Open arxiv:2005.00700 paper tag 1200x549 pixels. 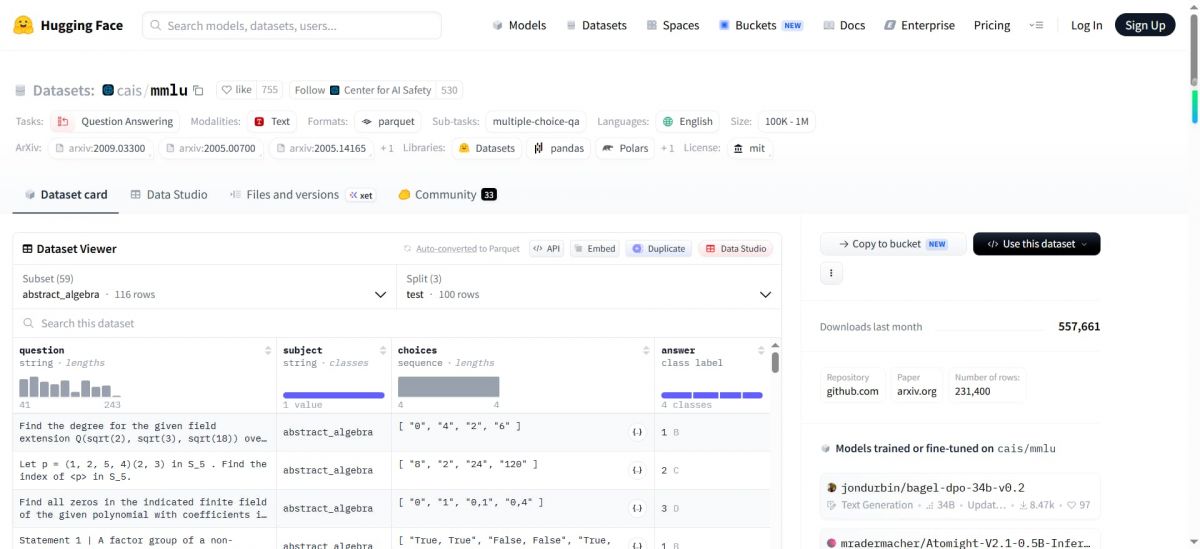tap(211, 148)
